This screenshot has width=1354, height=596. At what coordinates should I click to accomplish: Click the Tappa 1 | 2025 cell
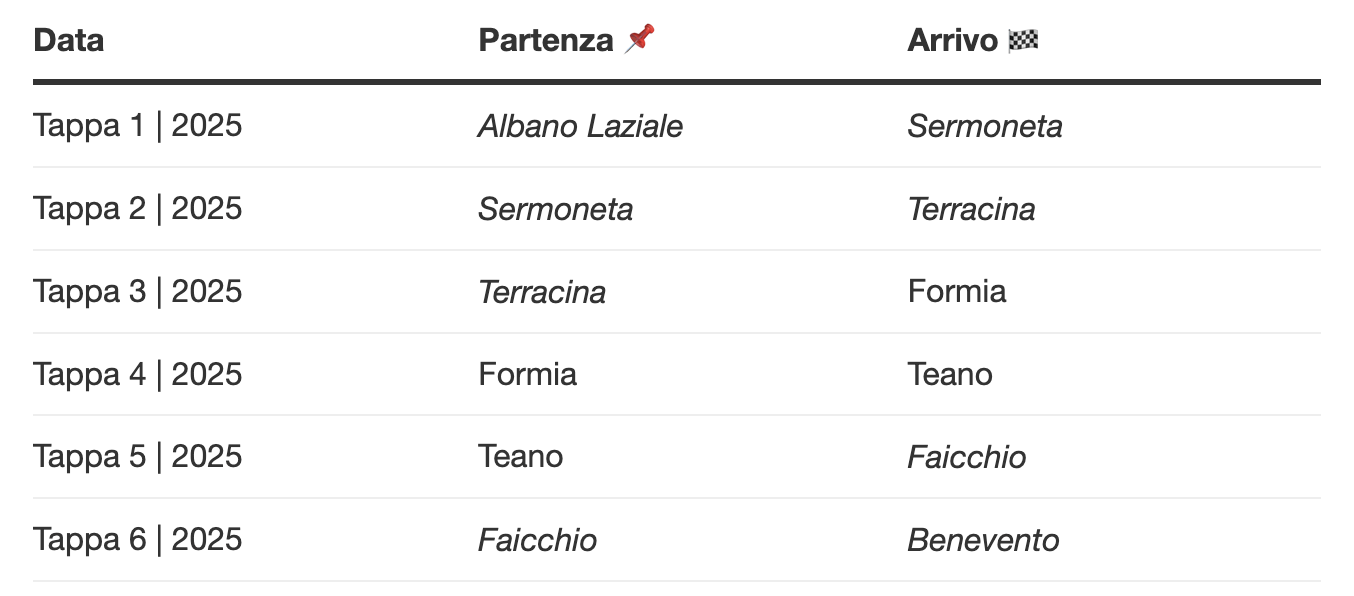tap(138, 126)
